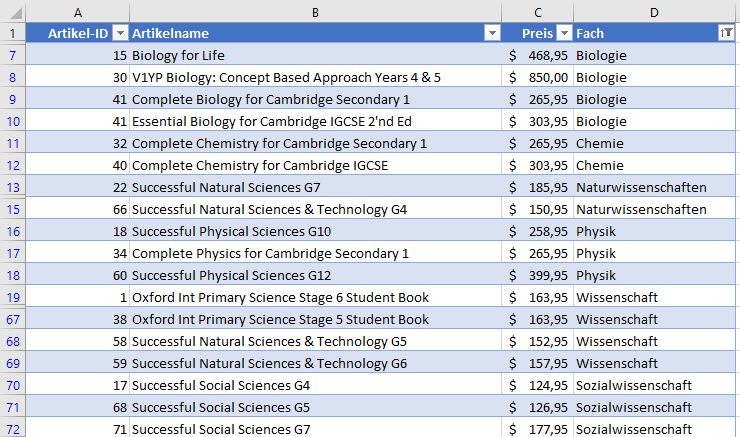This screenshot has height=437, width=740.
Task: Open the active Fach filter button
Action: (x=726, y=33)
